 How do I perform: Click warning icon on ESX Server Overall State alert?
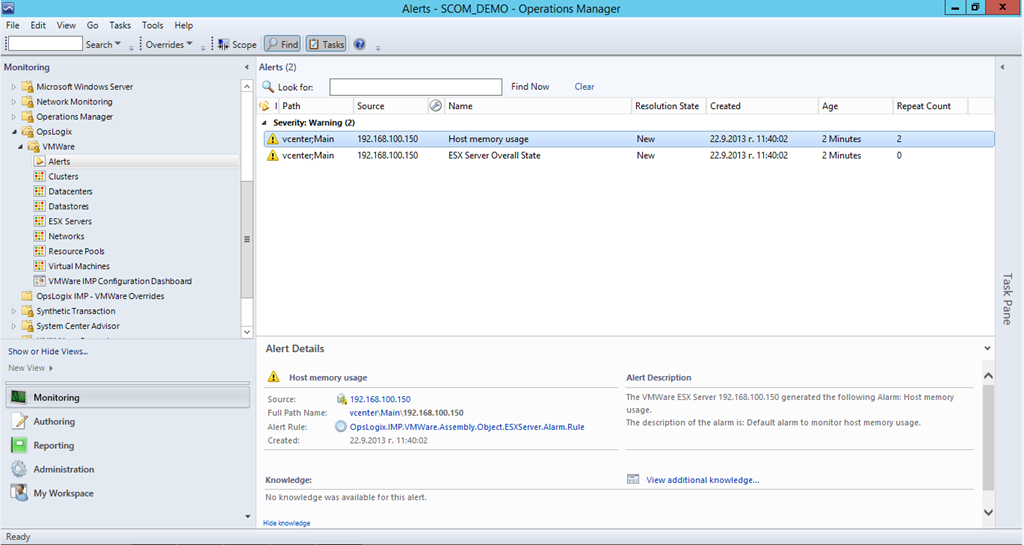click(271, 156)
